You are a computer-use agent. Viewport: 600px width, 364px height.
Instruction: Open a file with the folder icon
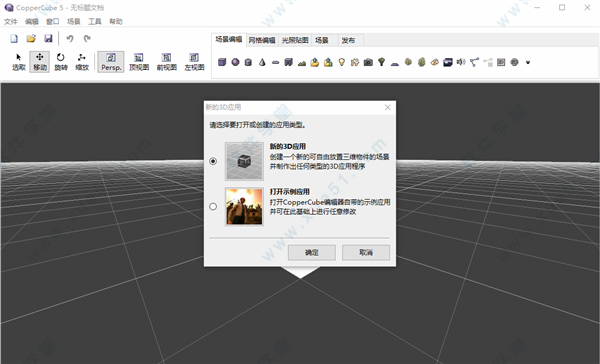[31, 38]
